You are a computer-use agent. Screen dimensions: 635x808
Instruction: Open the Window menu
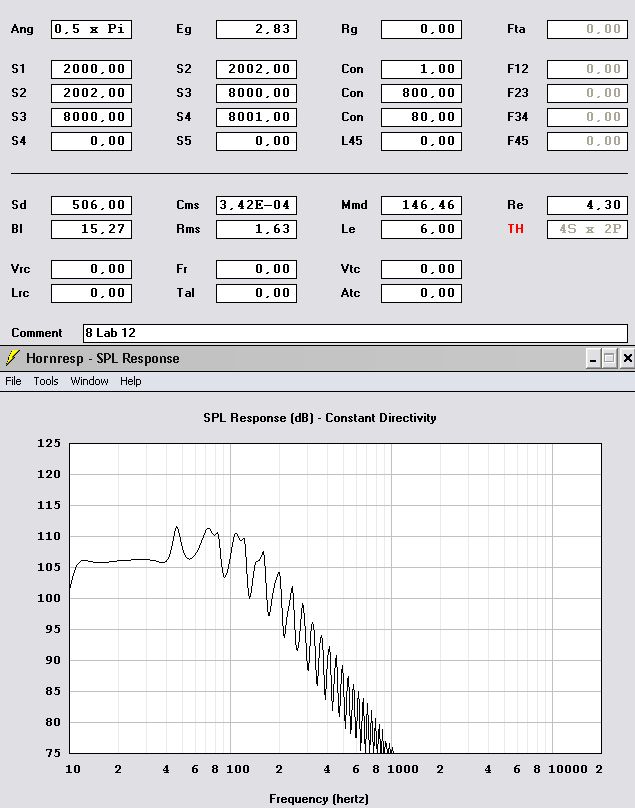point(89,381)
